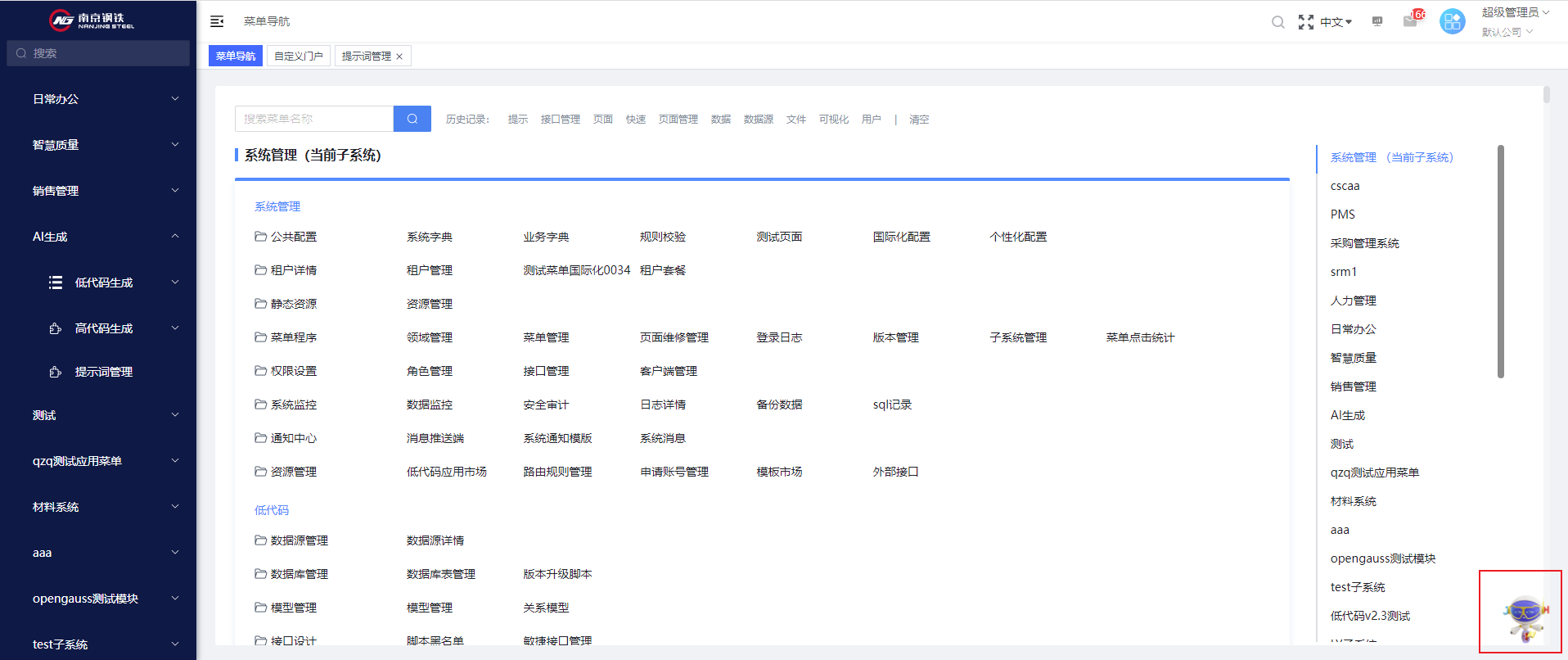This screenshot has height=660, width=1568.
Task: Jump to cscaa in subsystem list
Action: coord(1345,186)
